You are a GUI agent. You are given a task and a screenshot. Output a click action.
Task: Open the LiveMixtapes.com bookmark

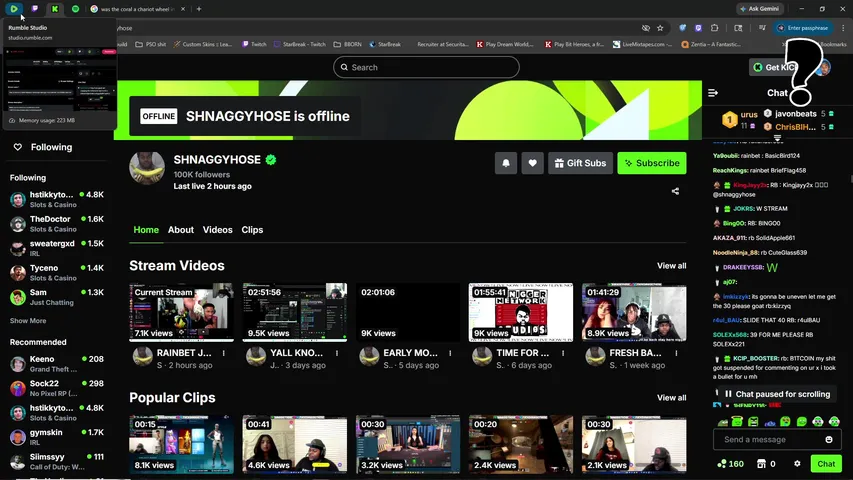(642, 44)
